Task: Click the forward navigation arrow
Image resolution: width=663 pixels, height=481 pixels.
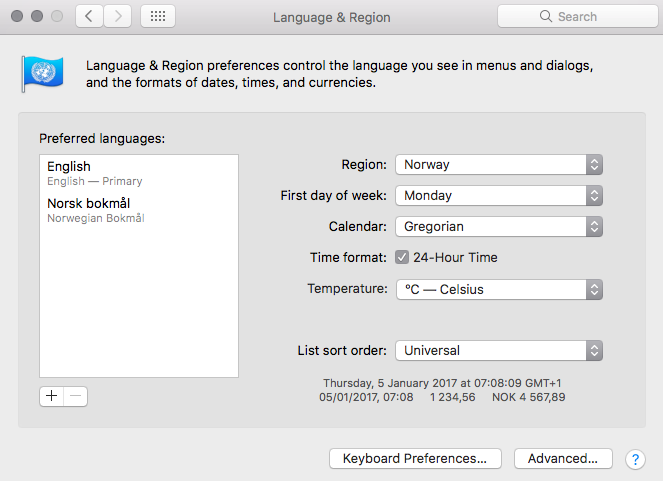Action: 118,17
